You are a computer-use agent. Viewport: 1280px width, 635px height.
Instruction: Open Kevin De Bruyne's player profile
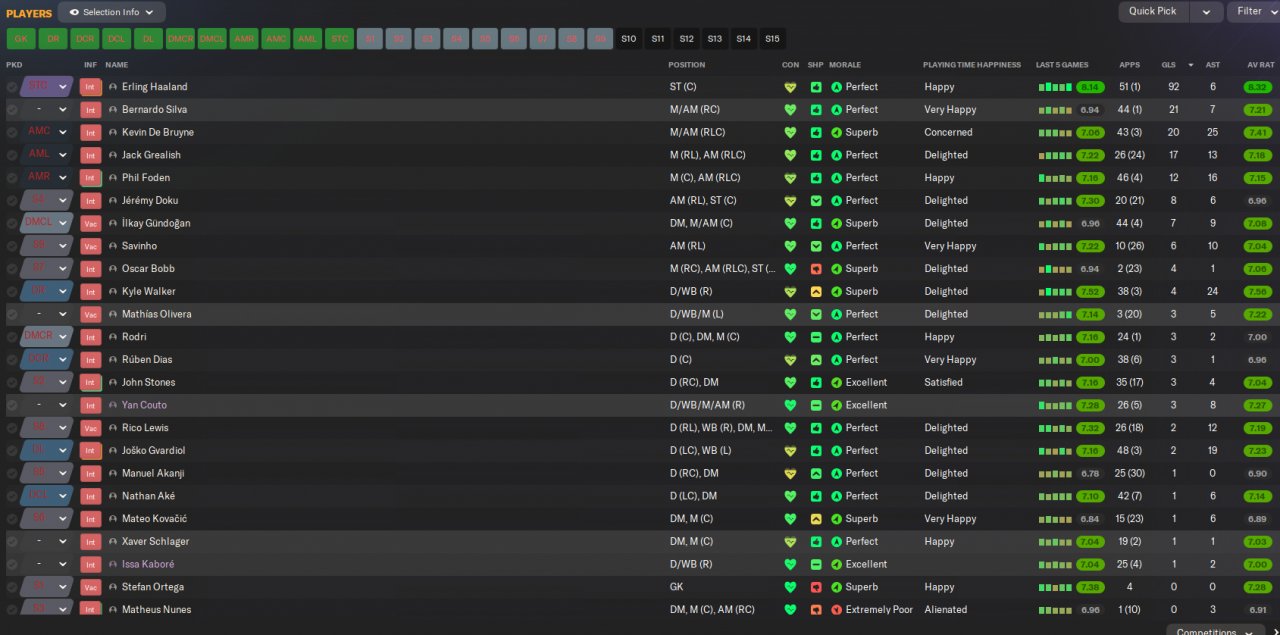pyautogui.click(x=158, y=132)
